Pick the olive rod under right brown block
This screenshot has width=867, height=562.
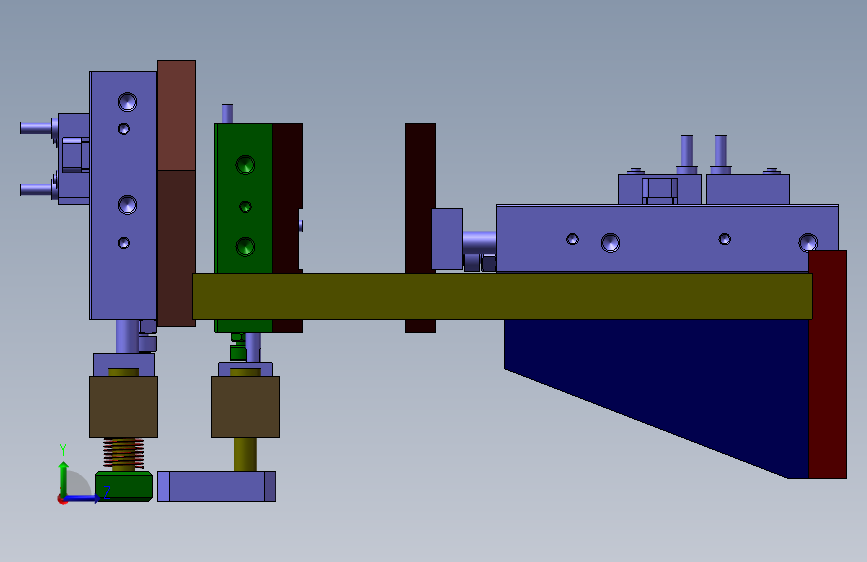tap(245, 454)
